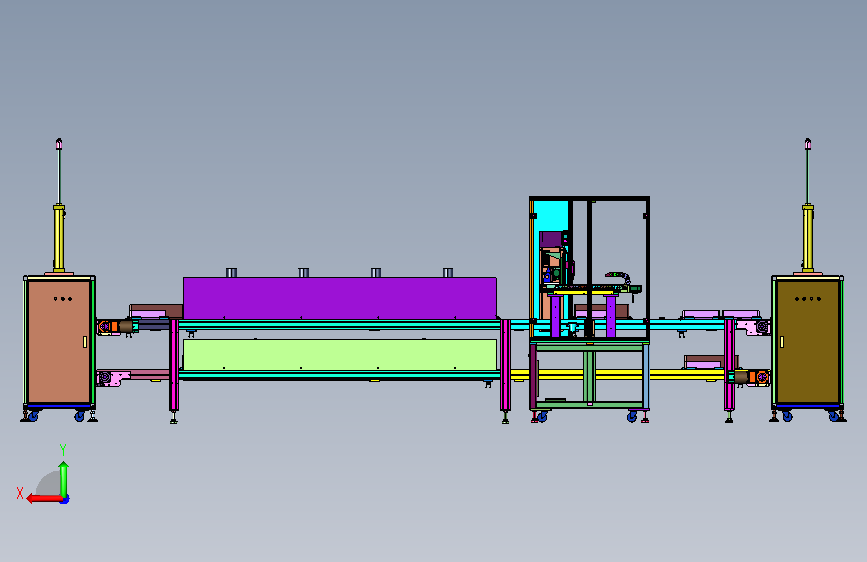Image resolution: width=867 pixels, height=562 pixels.
Task: Click the red X axis arrow of the triad
Action: click(43, 499)
